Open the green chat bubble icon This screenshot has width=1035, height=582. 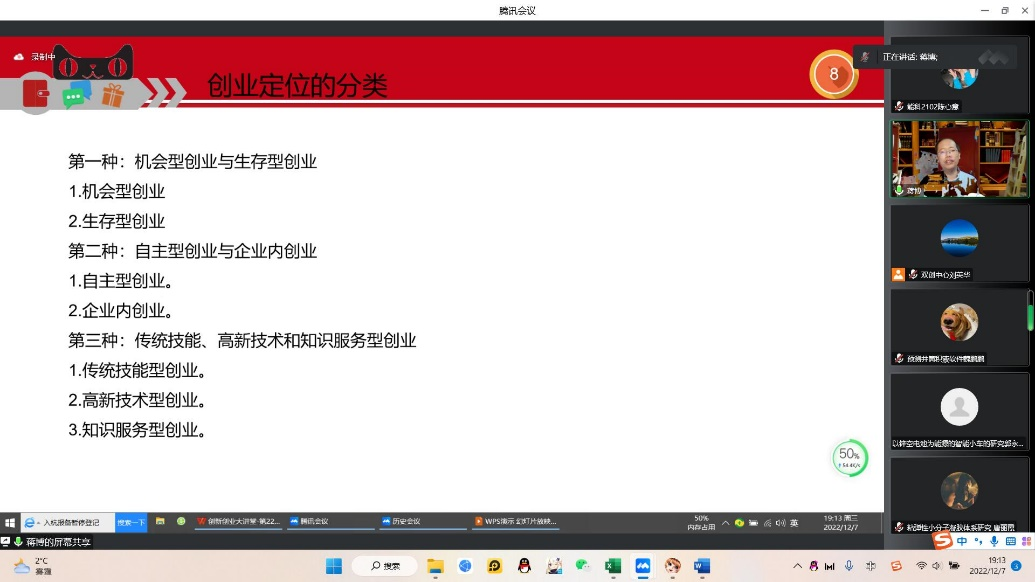click(x=75, y=96)
